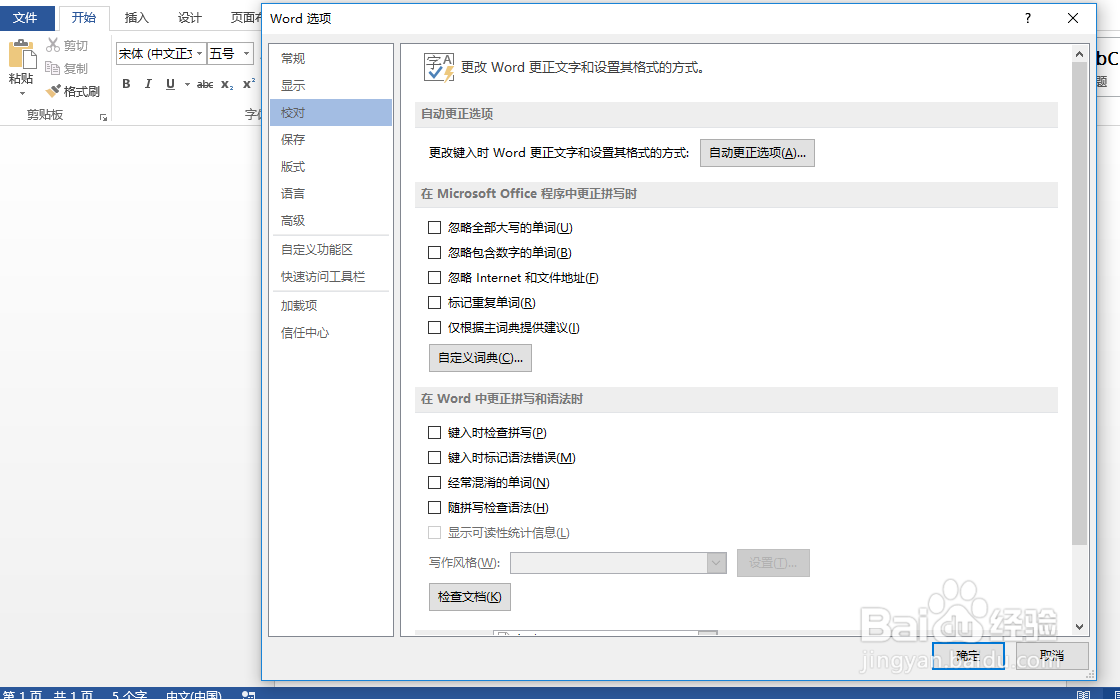This screenshot has height=699, width=1120.
Task: Click the options pane scrollbar thumb
Action: [x=1079, y=303]
